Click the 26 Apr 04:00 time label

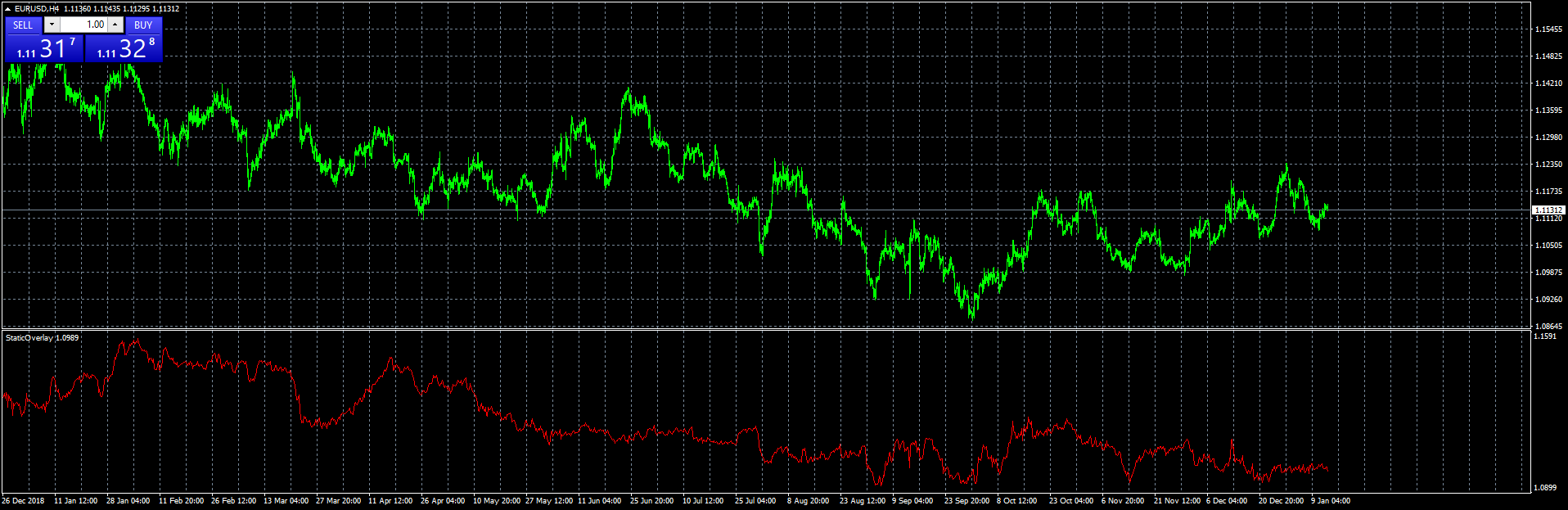[x=443, y=501]
